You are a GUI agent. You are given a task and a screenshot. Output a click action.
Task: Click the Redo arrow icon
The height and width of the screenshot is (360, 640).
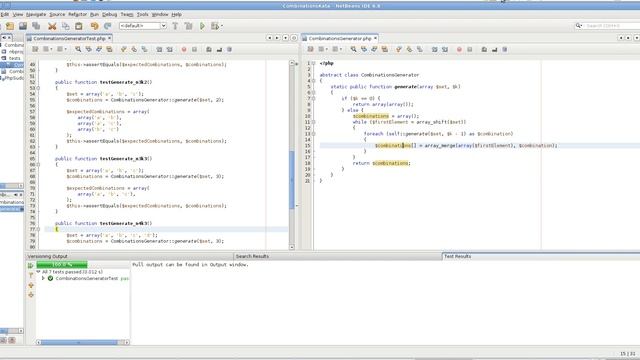pyautogui.click(x=107, y=26)
